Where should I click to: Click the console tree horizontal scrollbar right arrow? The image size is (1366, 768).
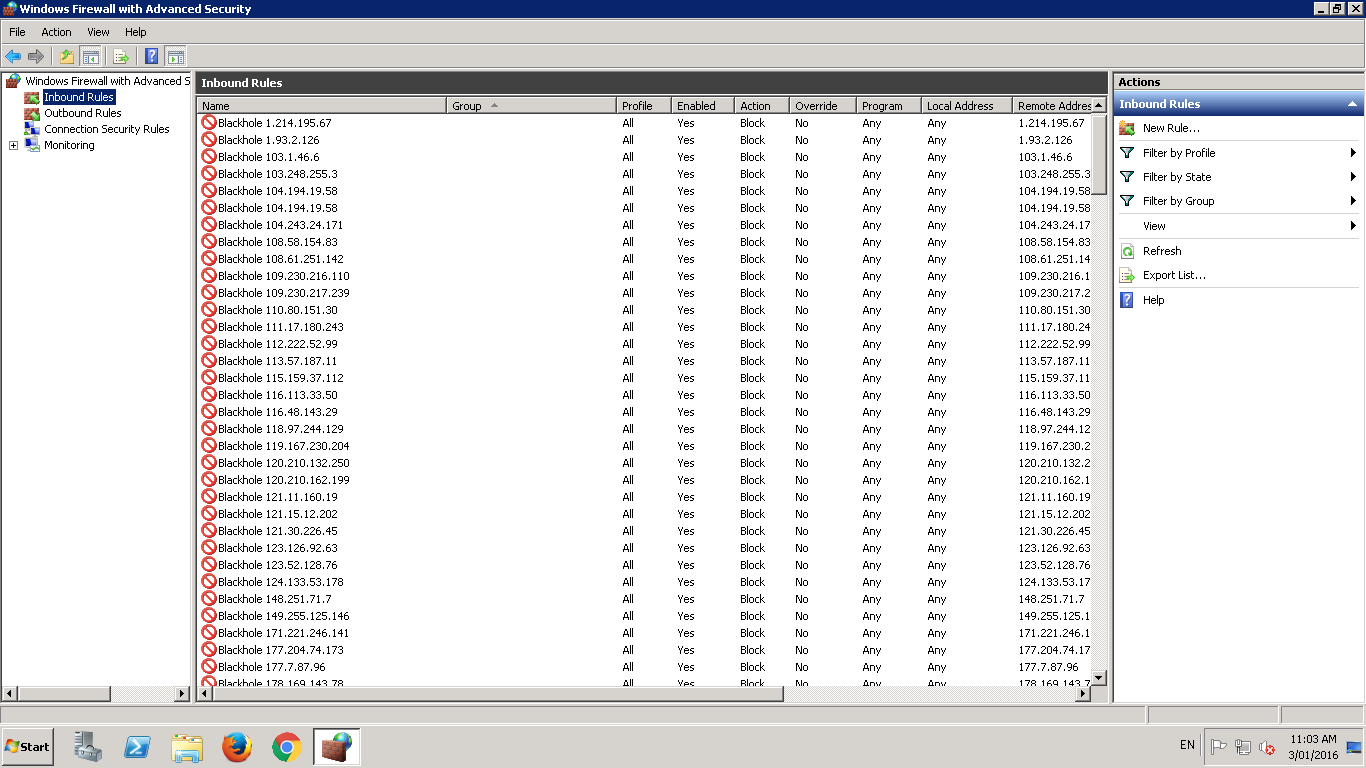click(182, 693)
